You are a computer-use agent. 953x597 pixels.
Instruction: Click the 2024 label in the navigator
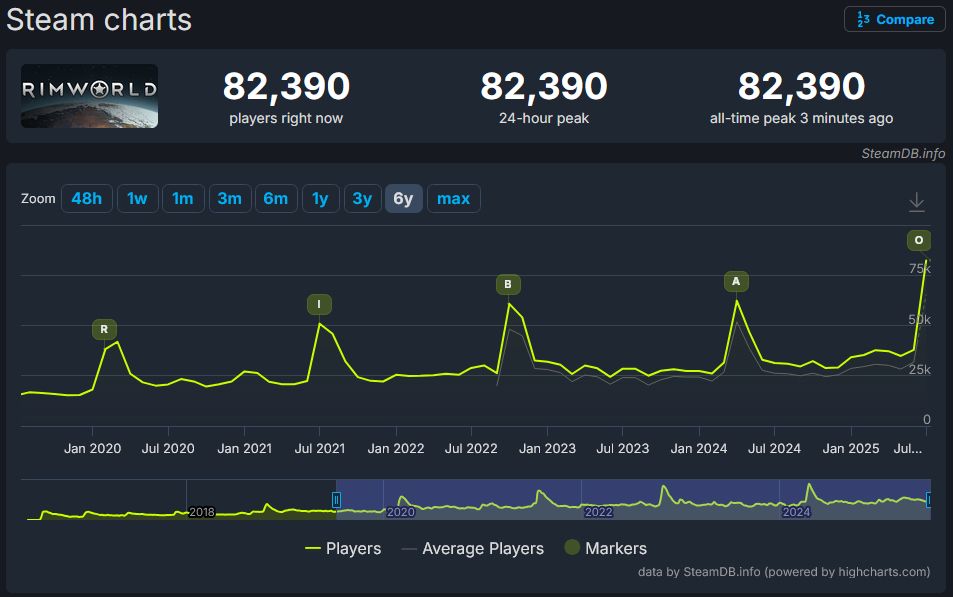click(796, 512)
